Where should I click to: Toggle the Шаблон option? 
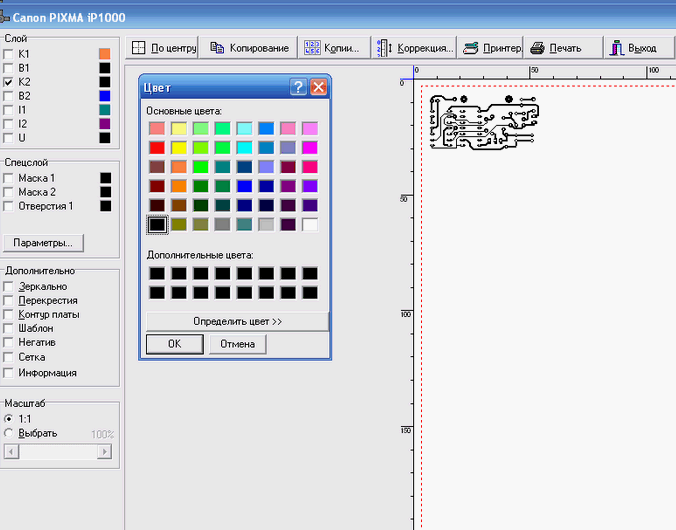tap(8, 329)
